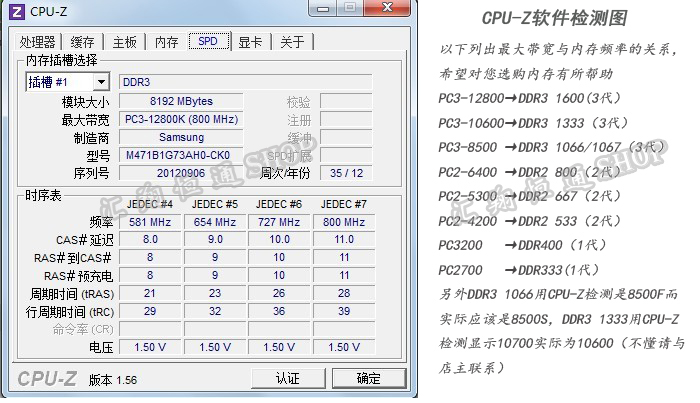The image size is (700, 403).
Task: Click the 确定 button
Action: click(x=369, y=378)
